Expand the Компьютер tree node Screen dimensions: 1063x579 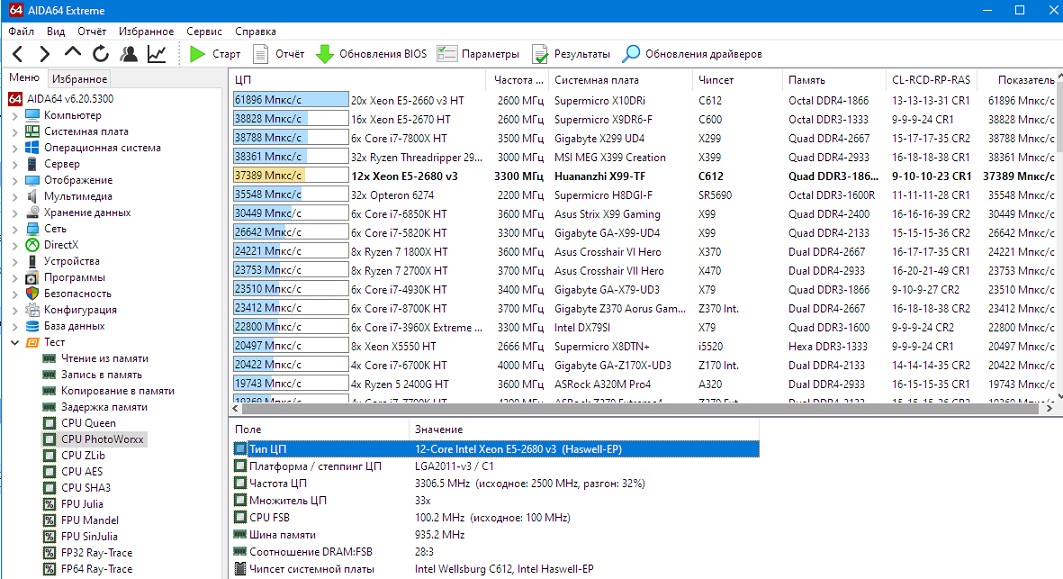point(15,115)
